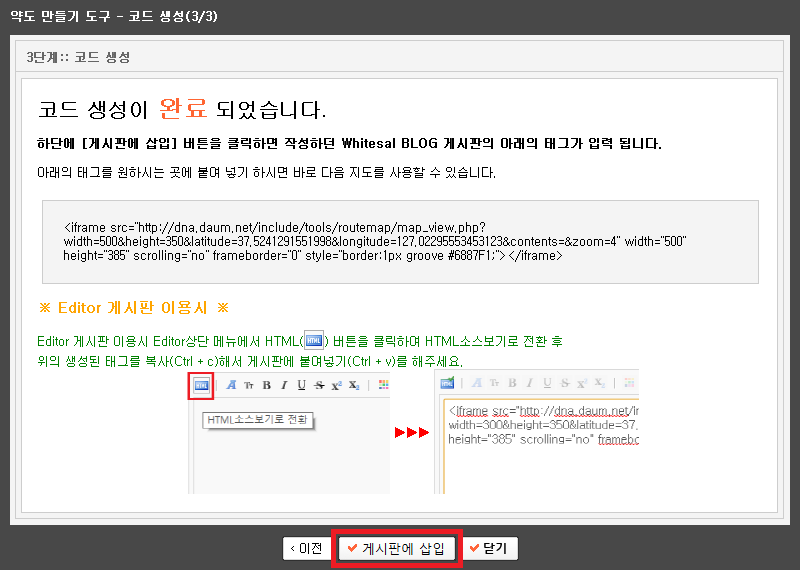Click the line starting 아래의 태그를 원하시는 곳에
Screen dimensions: 800x570
[x=266, y=172]
